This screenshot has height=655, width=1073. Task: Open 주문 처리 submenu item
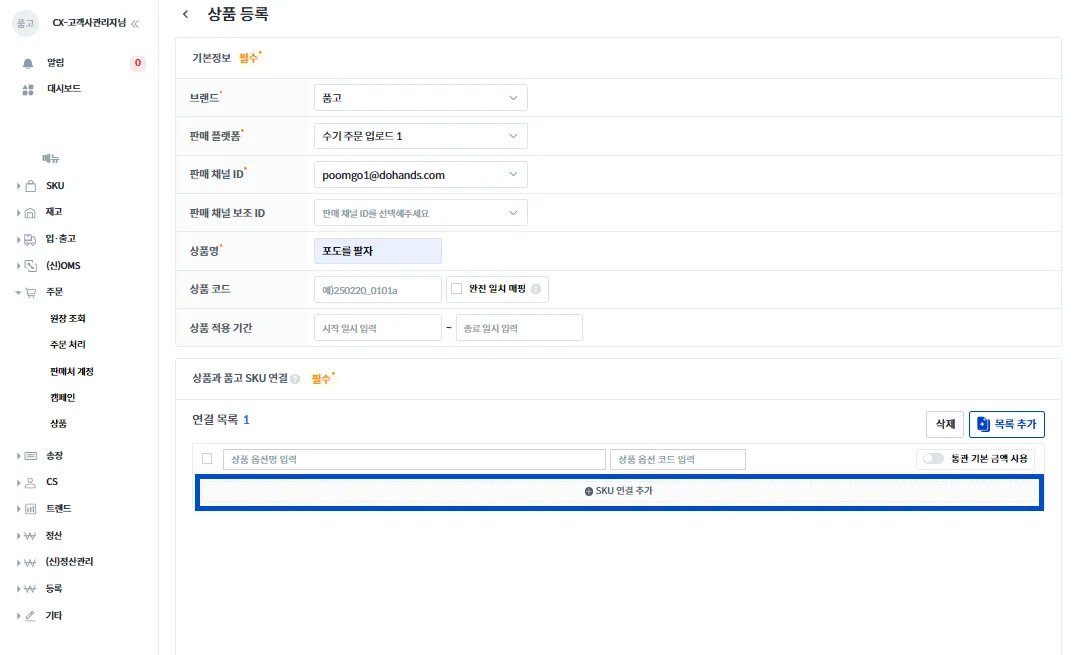[x=67, y=344]
